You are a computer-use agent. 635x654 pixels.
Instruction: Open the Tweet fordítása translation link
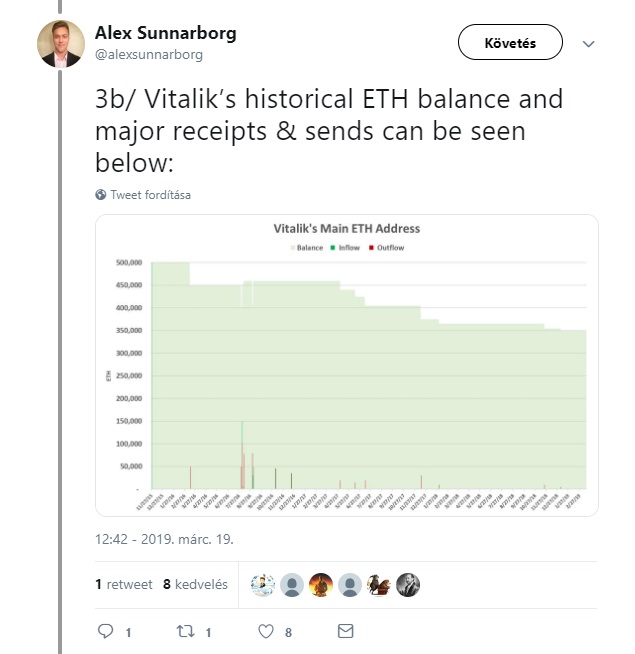151,195
